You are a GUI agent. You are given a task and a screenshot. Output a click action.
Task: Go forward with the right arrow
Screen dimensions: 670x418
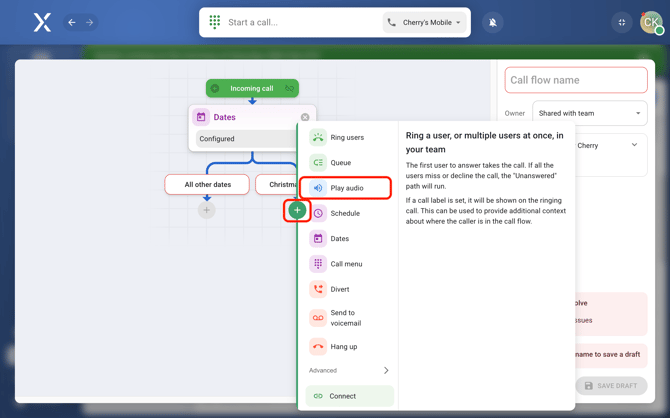89,22
